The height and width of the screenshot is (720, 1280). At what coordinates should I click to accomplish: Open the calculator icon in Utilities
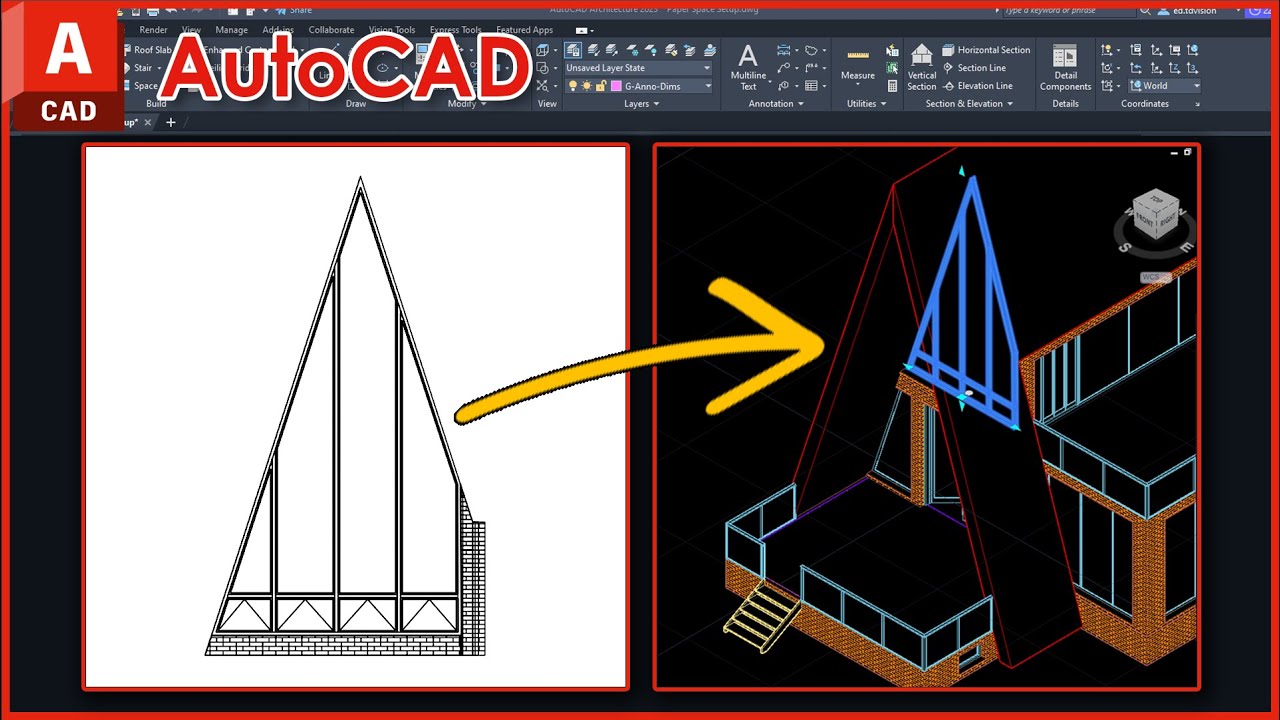pyautogui.click(x=892, y=86)
